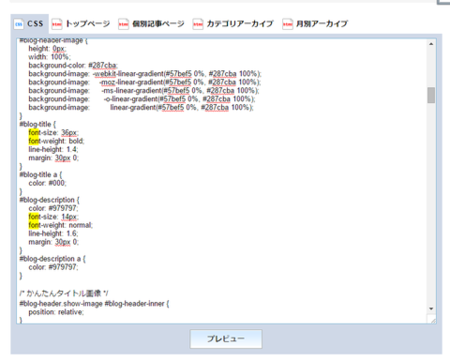
Task: Click the HTML icon beside 個別記事ページ
Action: pyautogui.click(x=123, y=24)
